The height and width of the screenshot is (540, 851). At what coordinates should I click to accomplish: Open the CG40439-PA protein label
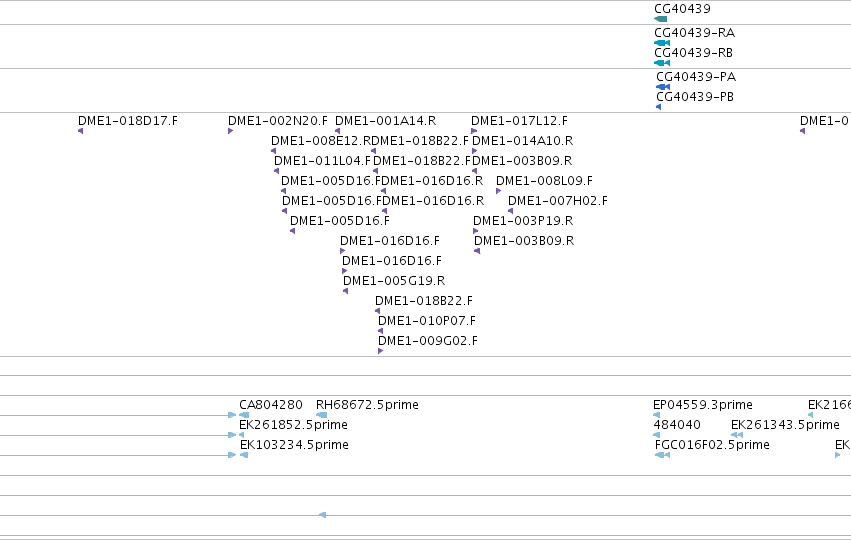[x=696, y=77]
